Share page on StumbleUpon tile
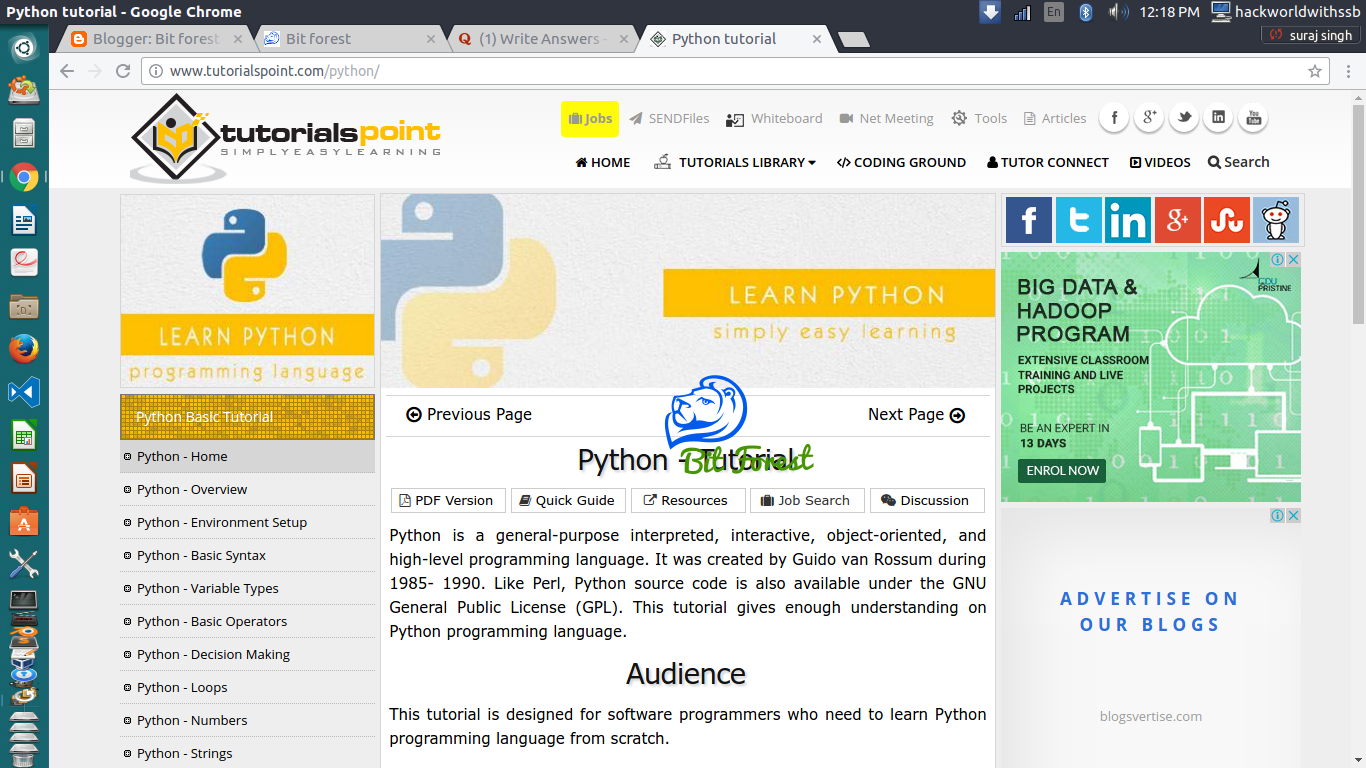1366x768 pixels. coord(1227,219)
